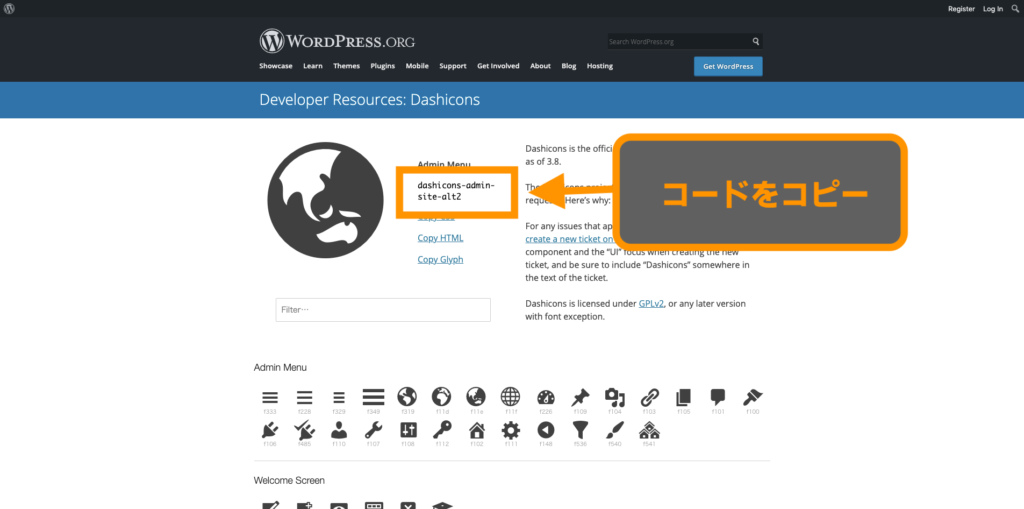Select the appearance paintbrush icon f100
The width and height of the screenshot is (1024, 509).
point(752,397)
